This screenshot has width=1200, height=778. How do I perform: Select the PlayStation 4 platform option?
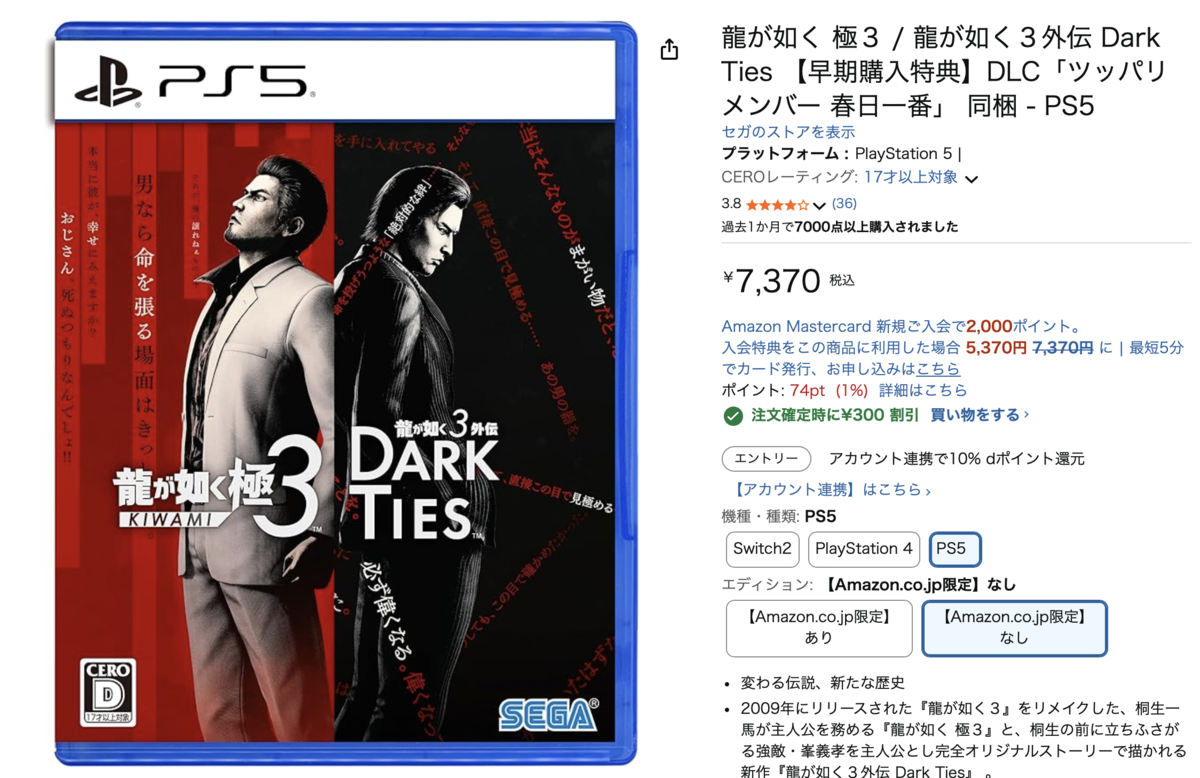(864, 549)
